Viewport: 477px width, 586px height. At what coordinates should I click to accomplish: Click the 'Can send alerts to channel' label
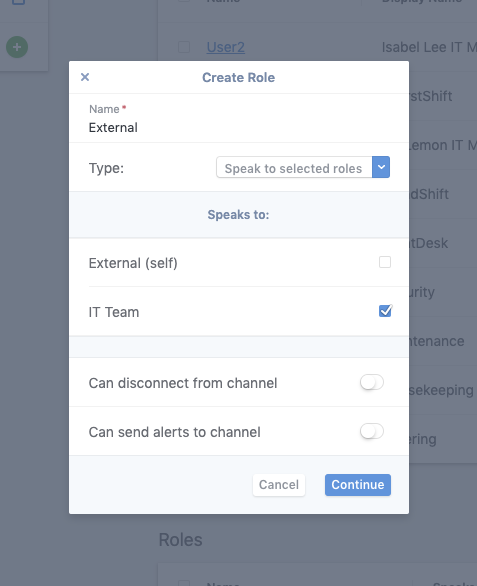(x=175, y=432)
